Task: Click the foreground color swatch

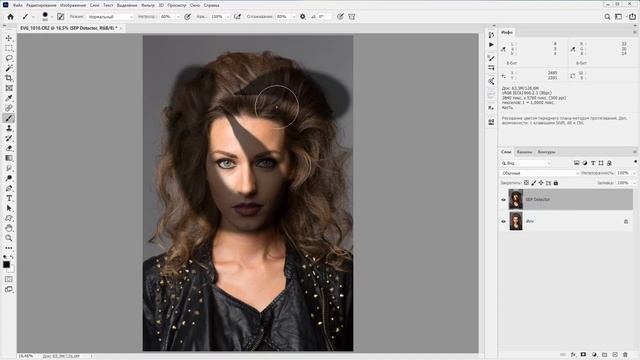Action: (6, 264)
